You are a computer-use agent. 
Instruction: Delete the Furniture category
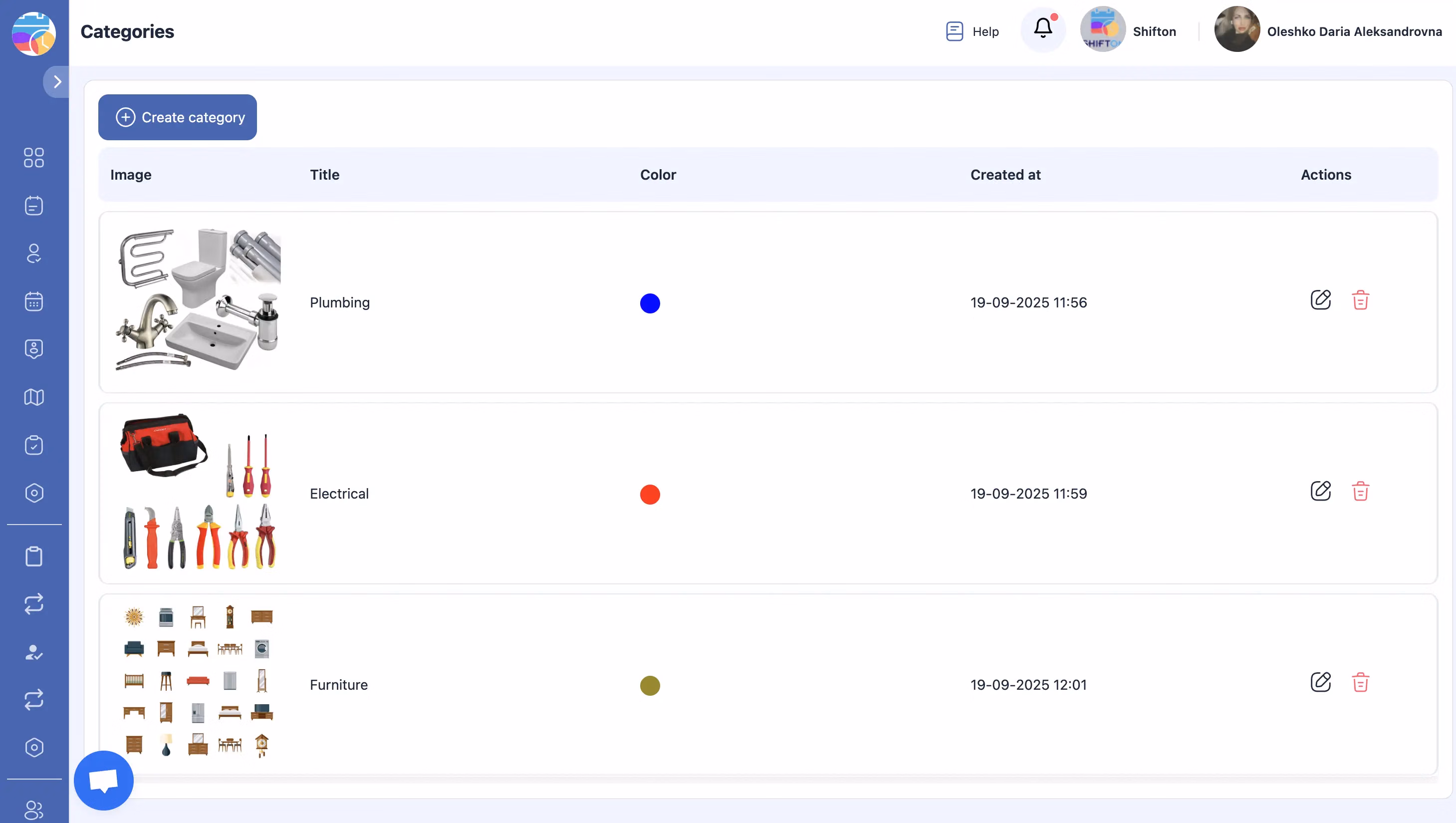(x=1360, y=682)
